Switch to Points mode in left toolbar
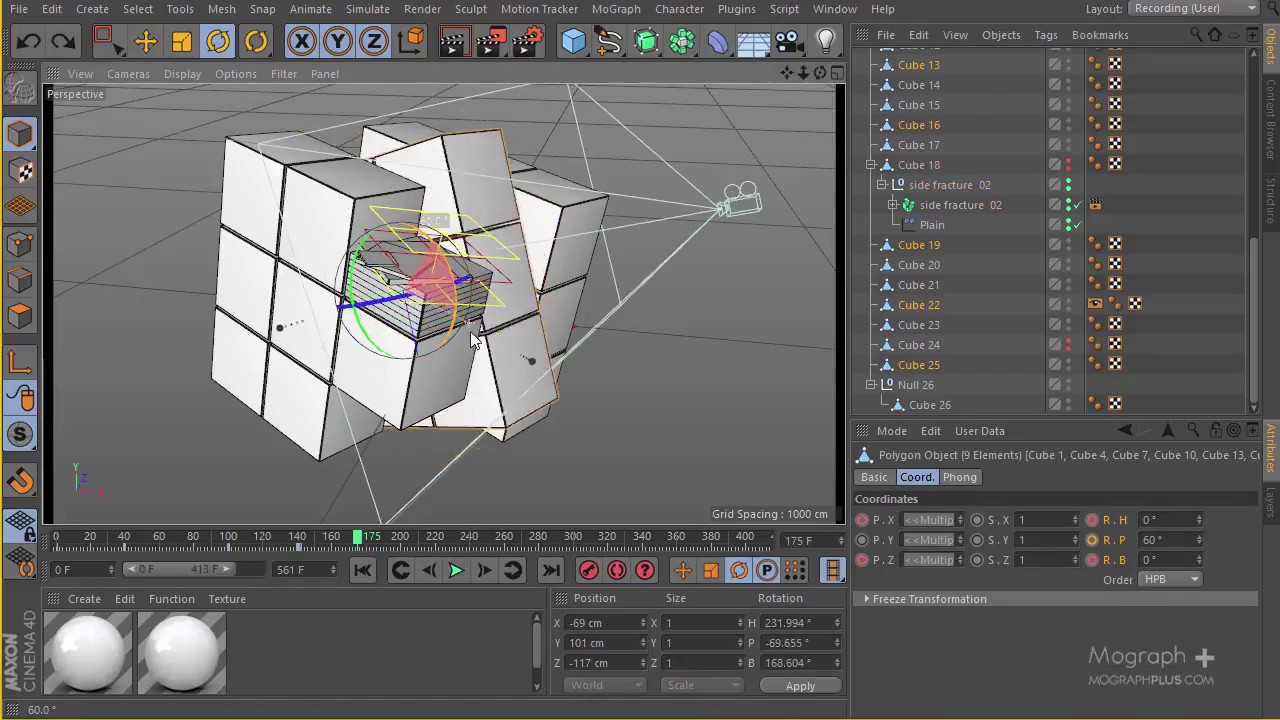Screen dimensions: 1280x720 click(x=20, y=243)
